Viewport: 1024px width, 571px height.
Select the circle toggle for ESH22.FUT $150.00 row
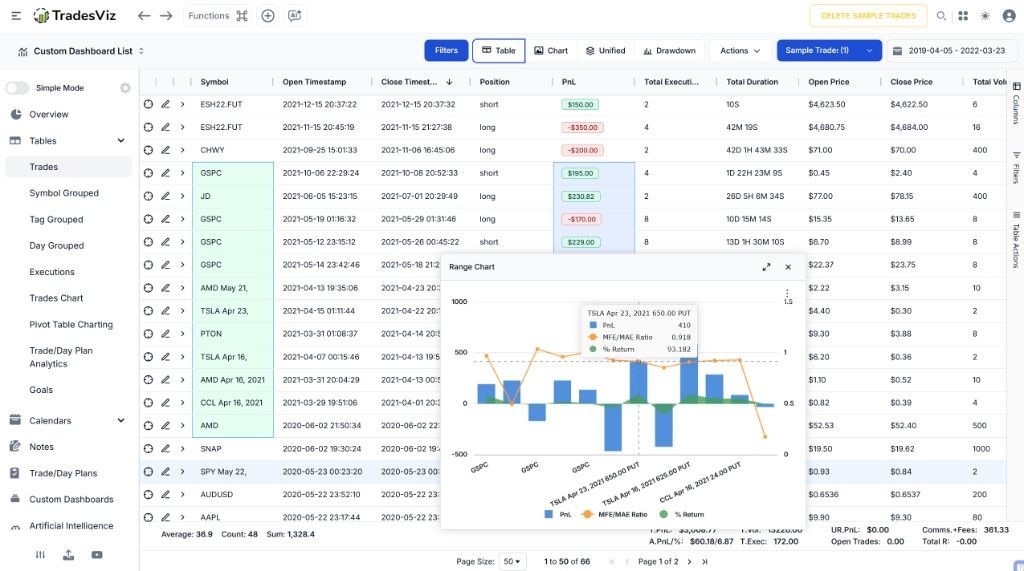148,104
